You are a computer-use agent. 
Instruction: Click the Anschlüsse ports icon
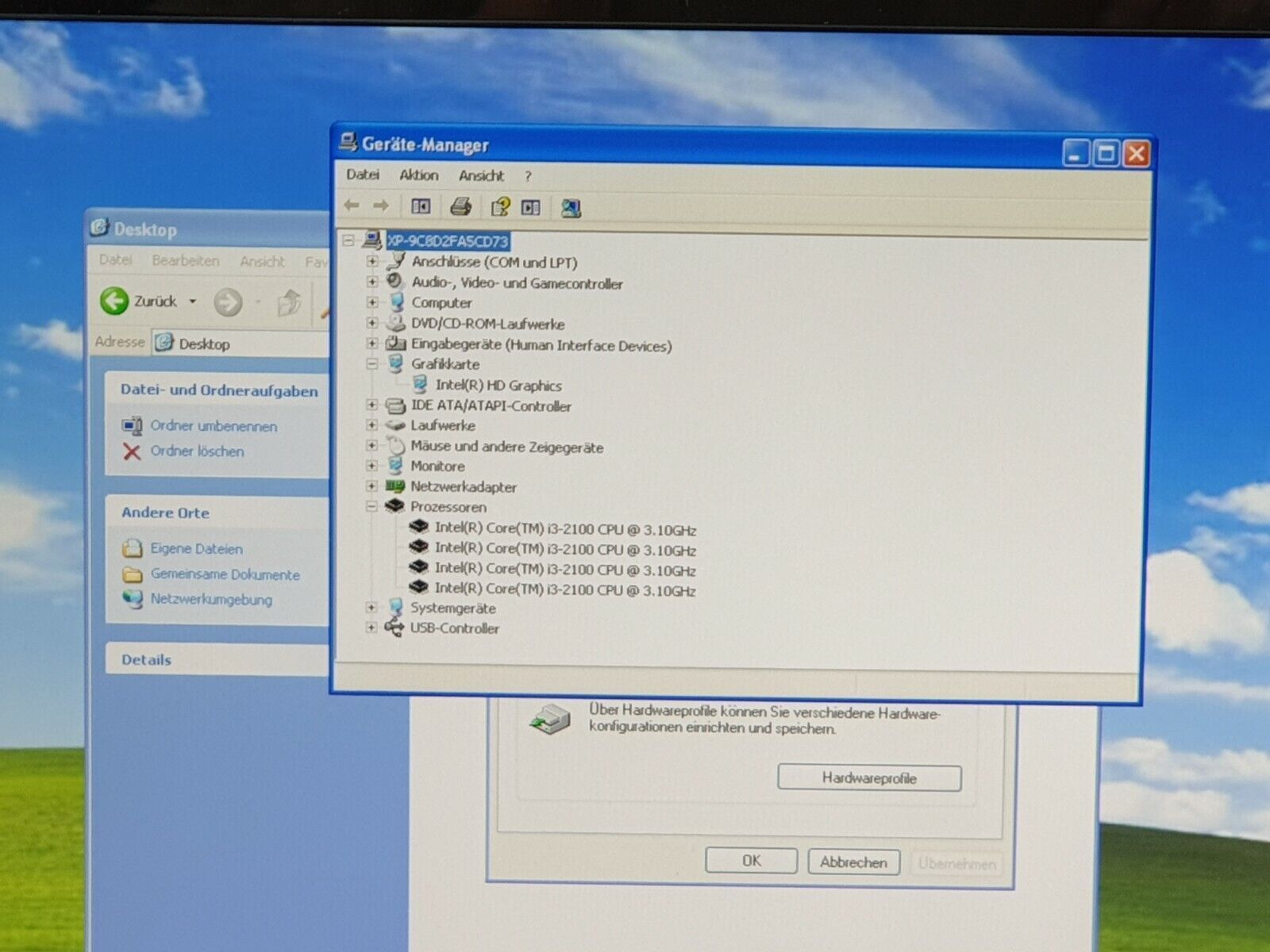[395, 260]
